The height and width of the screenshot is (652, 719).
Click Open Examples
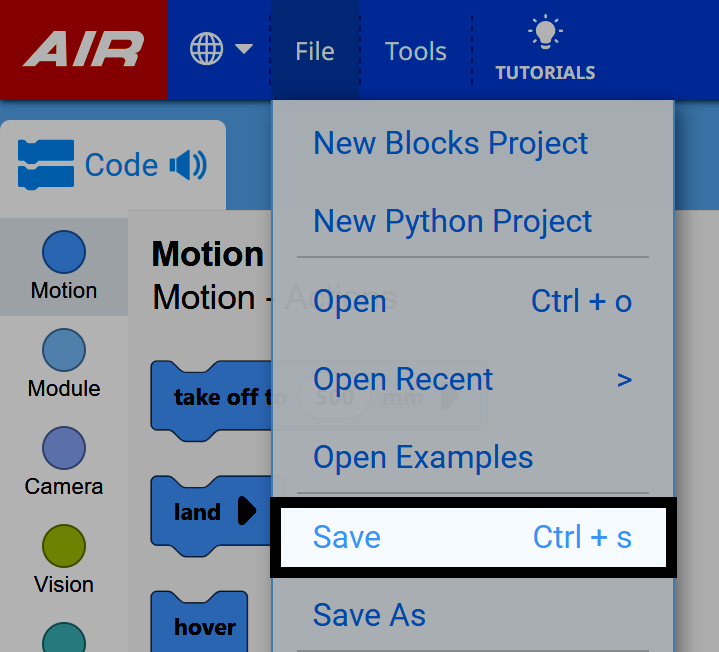point(423,457)
